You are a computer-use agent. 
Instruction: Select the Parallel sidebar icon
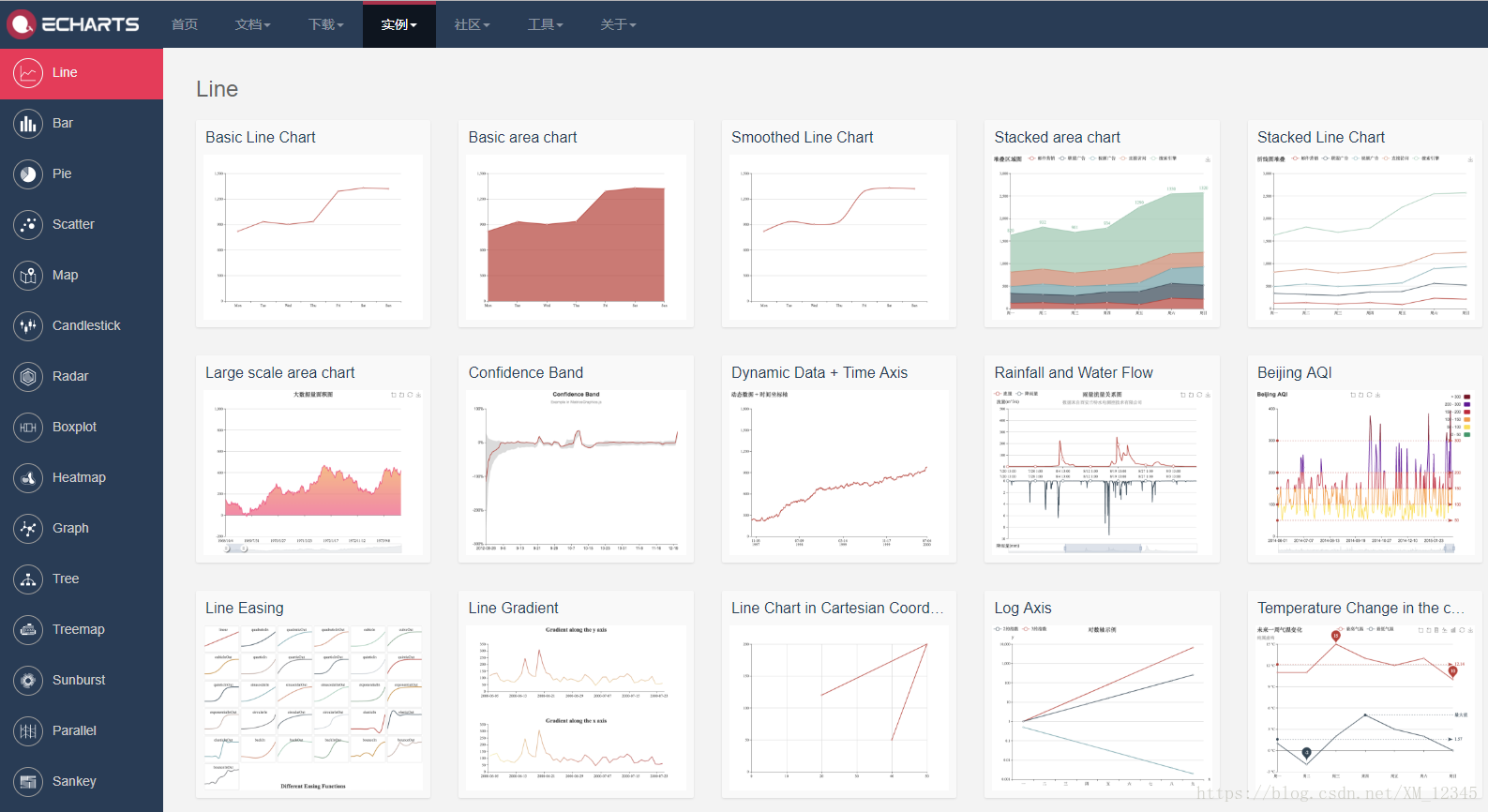[x=28, y=730]
